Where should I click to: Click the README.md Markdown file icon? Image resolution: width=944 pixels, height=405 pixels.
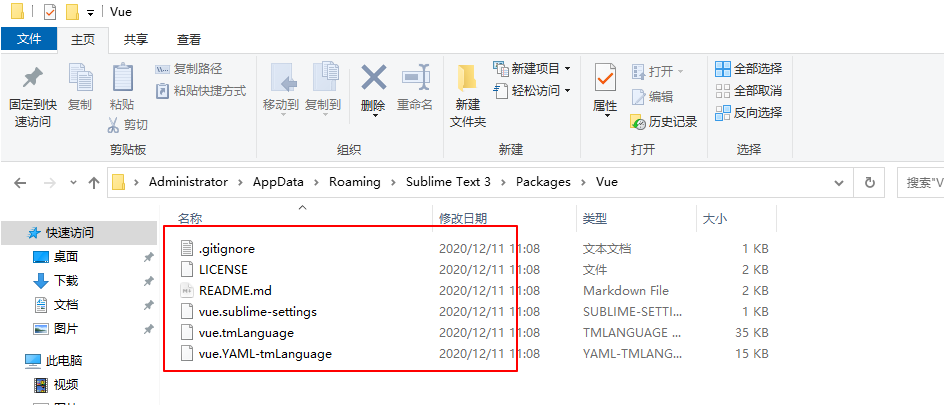tap(188, 291)
